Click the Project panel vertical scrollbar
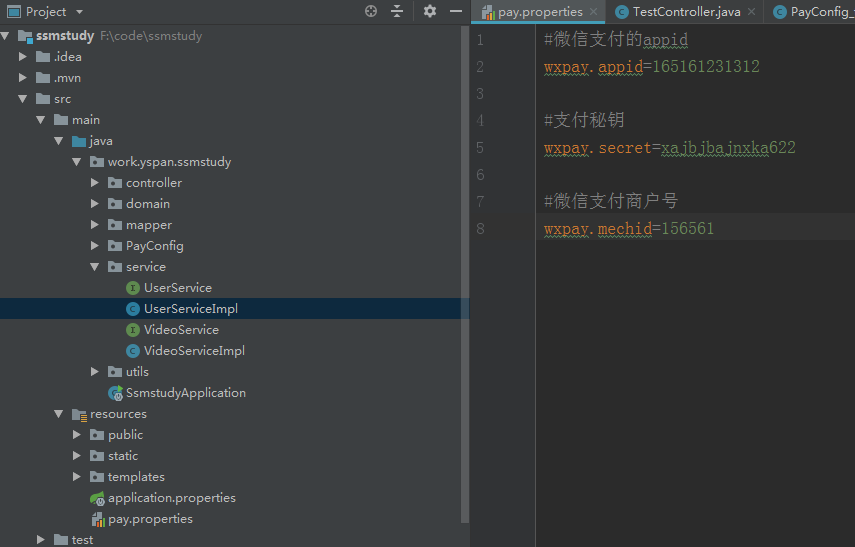This screenshot has width=855, height=547. (x=465, y=274)
